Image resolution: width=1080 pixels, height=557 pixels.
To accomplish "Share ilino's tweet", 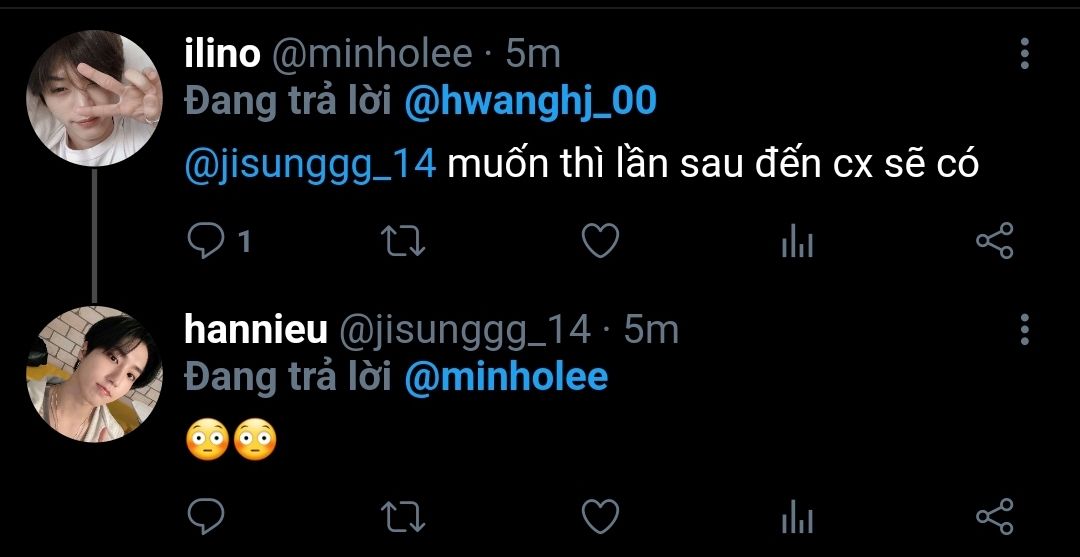I will [994, 241].
